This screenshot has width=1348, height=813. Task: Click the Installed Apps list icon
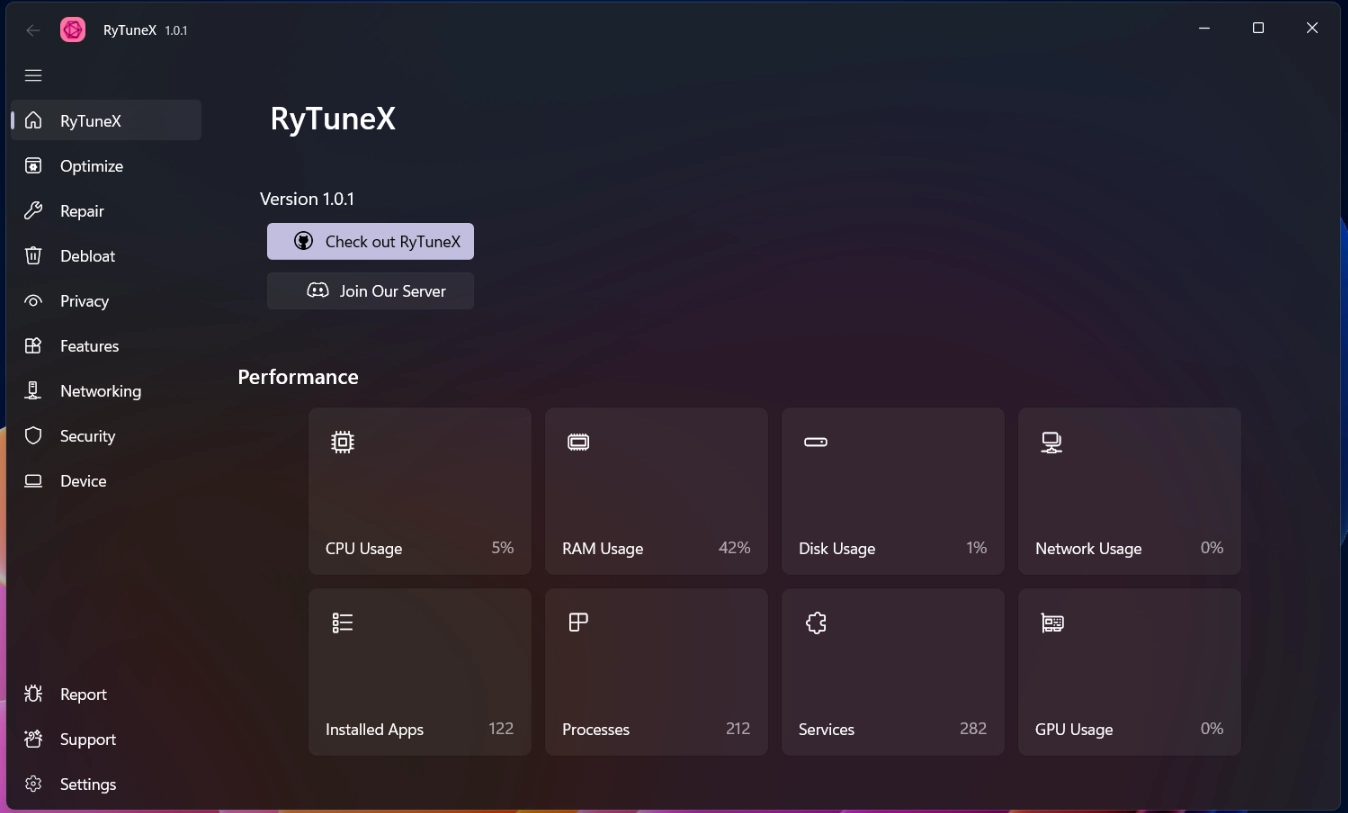pos(343,623)
